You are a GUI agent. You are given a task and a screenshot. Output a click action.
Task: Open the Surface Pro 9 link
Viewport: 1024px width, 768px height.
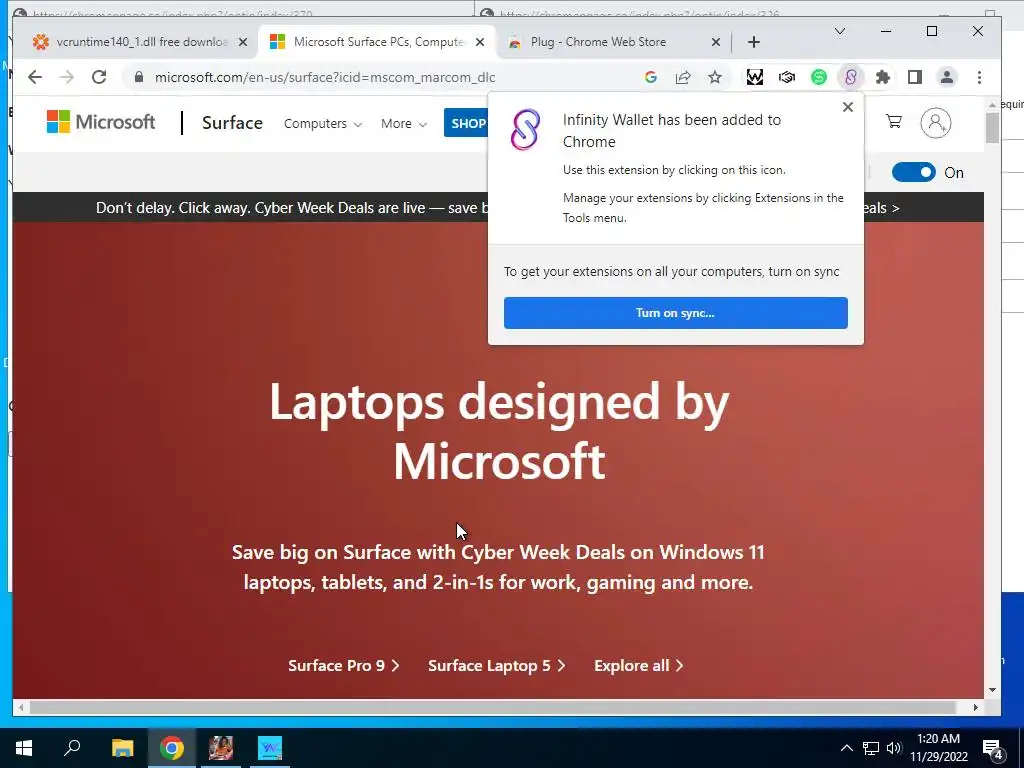[344, 665]
